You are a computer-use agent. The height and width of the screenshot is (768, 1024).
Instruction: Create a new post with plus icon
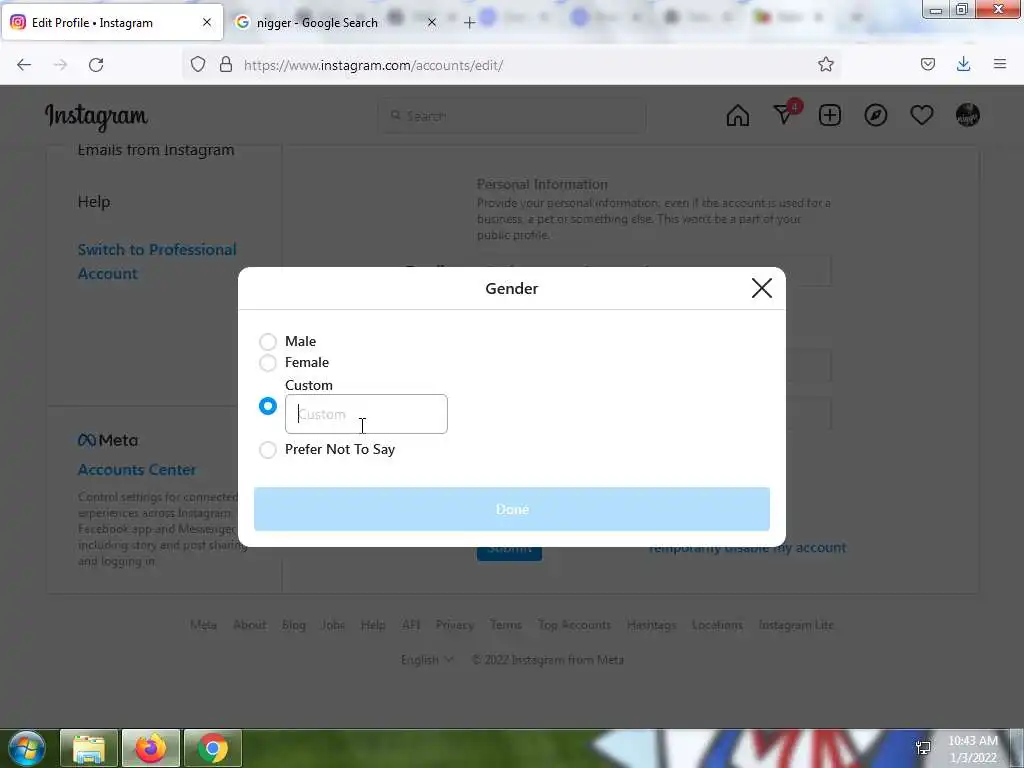click(830, 116)
